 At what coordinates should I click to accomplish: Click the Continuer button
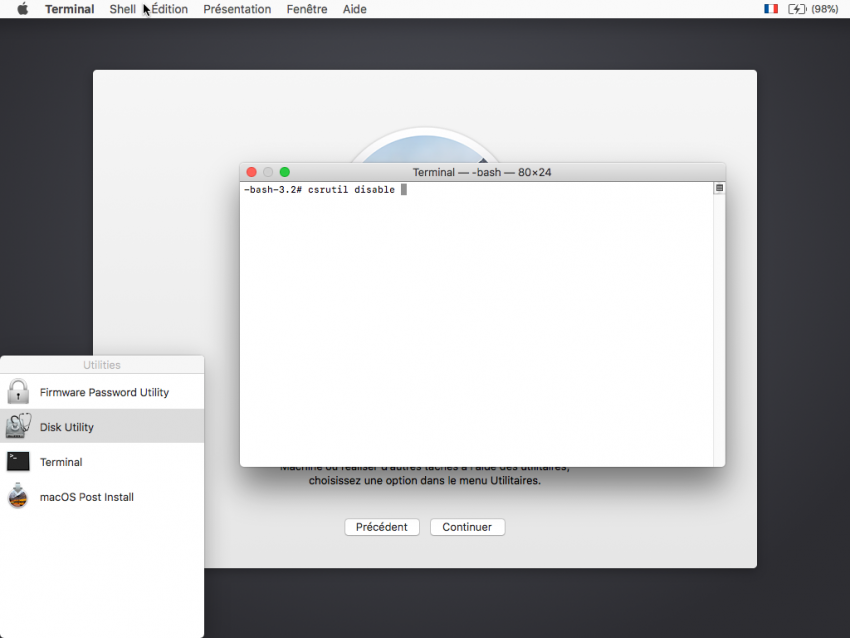click(467, 527)
